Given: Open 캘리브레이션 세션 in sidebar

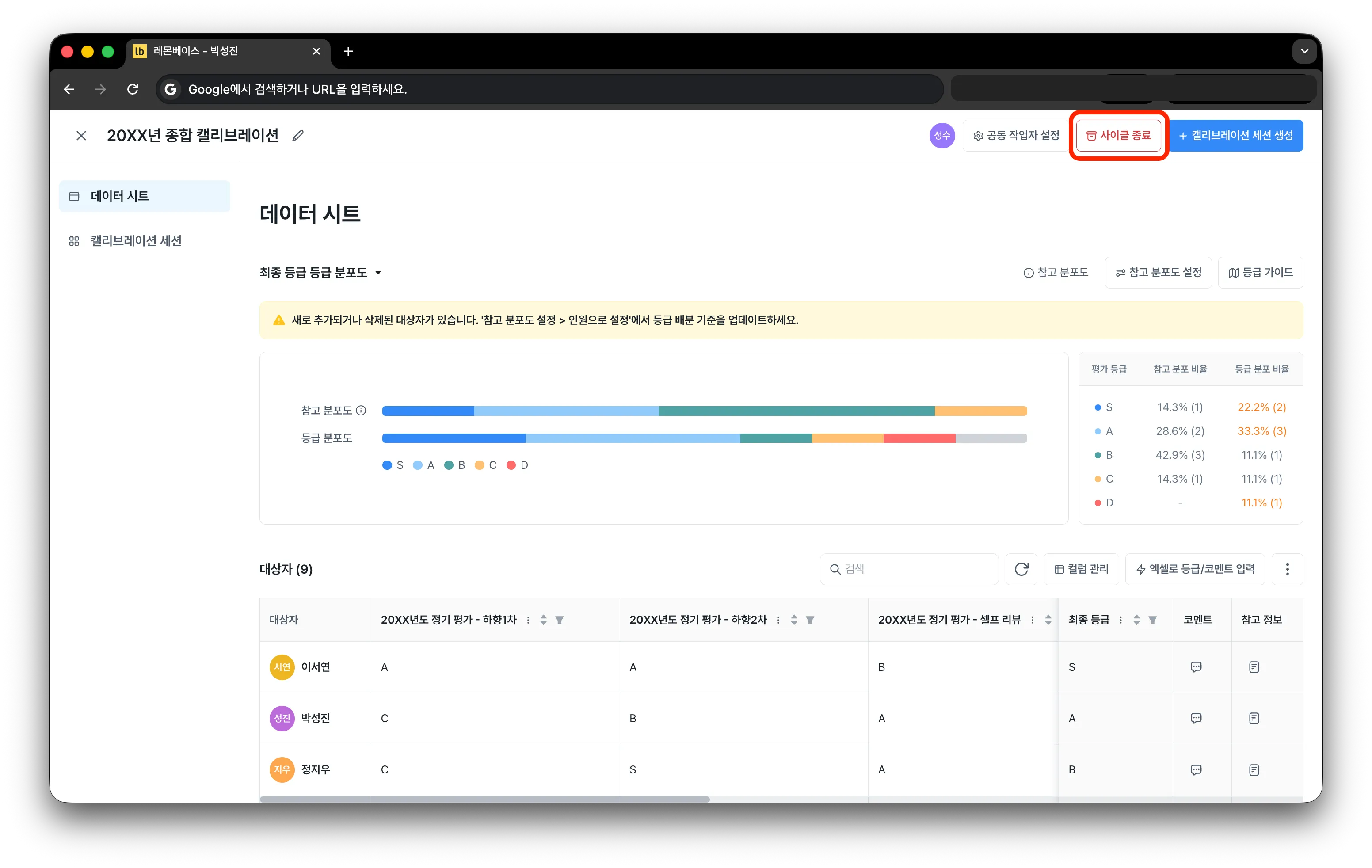Looking at the screenshot, I should click(x=145, y=241).
